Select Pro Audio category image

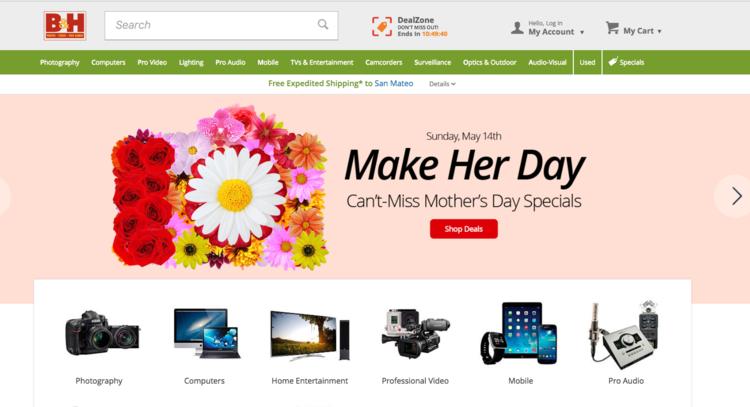[624, 334]
